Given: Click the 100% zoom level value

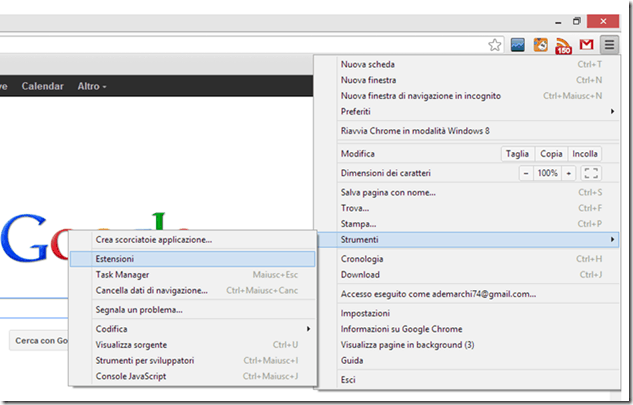Looking at the screenshot, I should point(547,173).
